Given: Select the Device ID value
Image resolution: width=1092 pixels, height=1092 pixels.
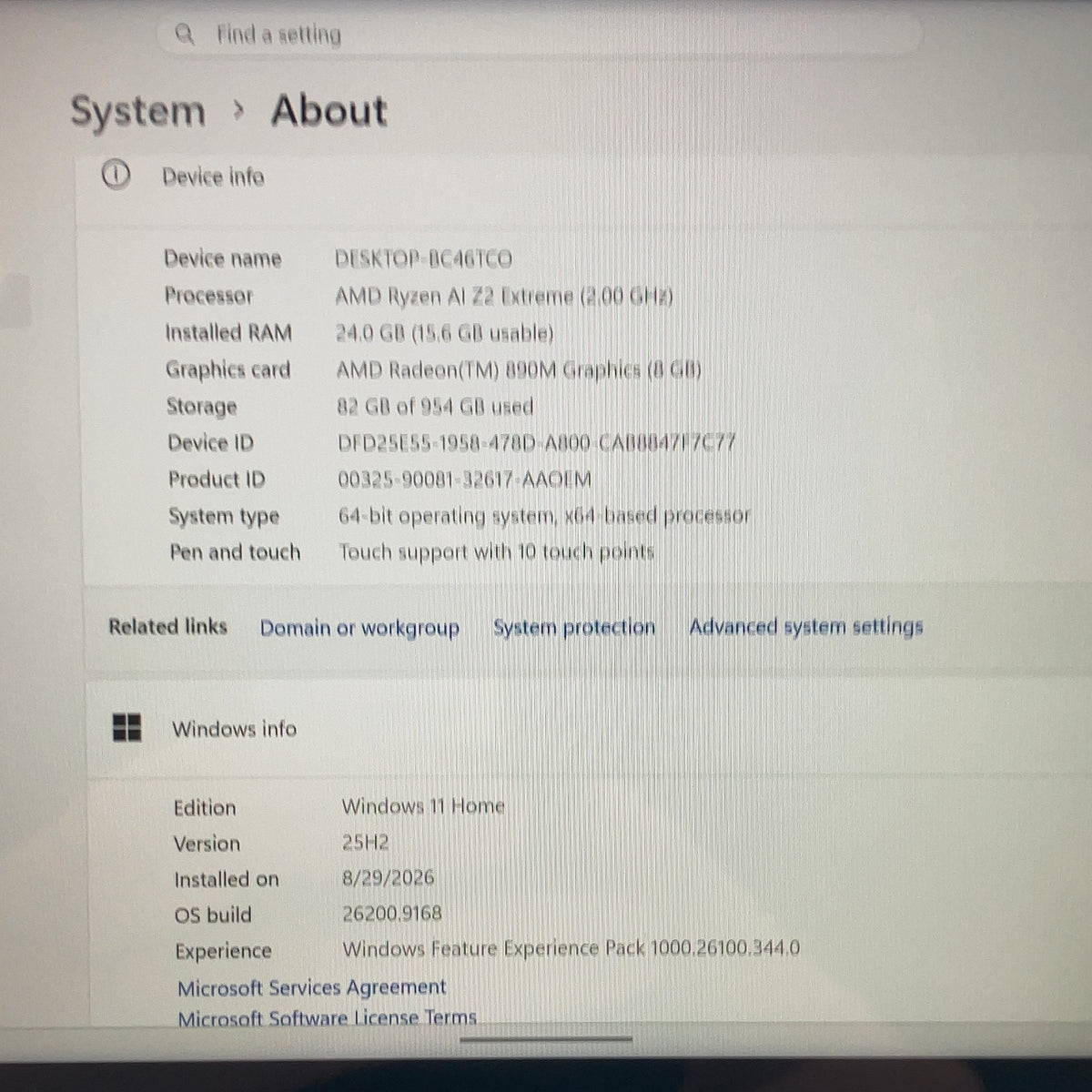Looking at the screenshot, I should (536, 443).
